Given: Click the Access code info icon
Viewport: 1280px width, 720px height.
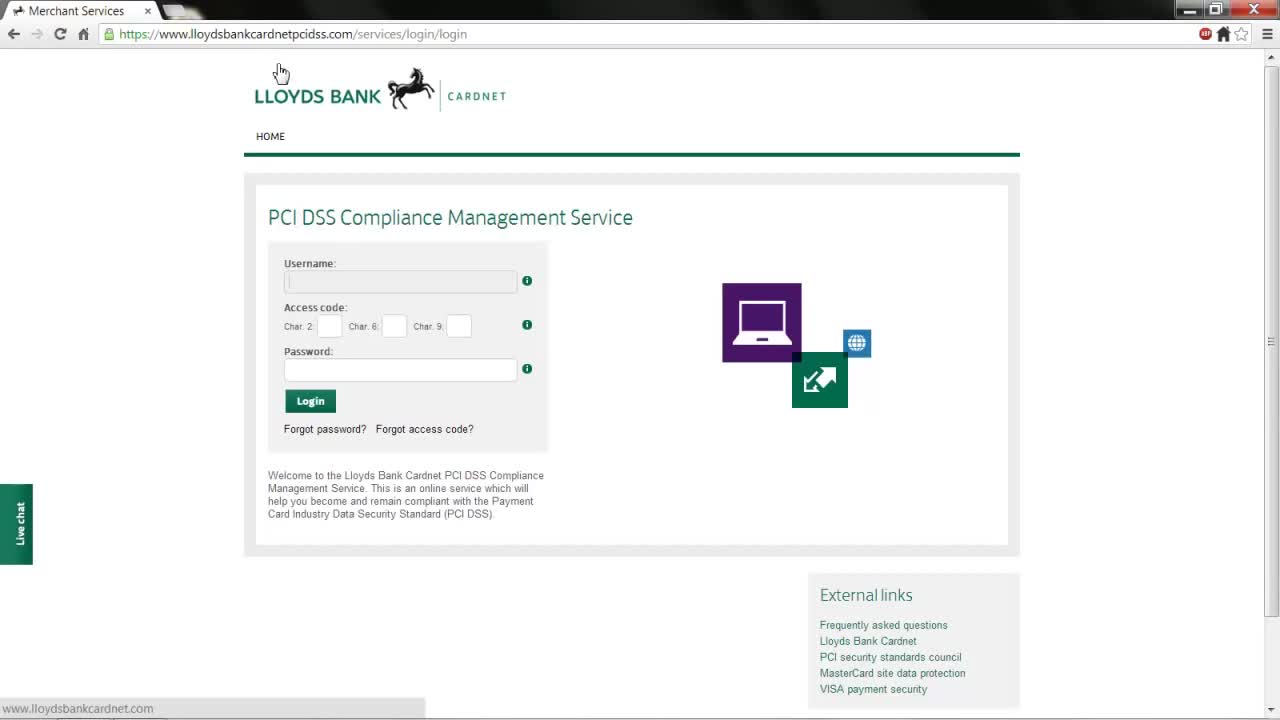Looking at the screenshot, I should [x=527, y=325].
